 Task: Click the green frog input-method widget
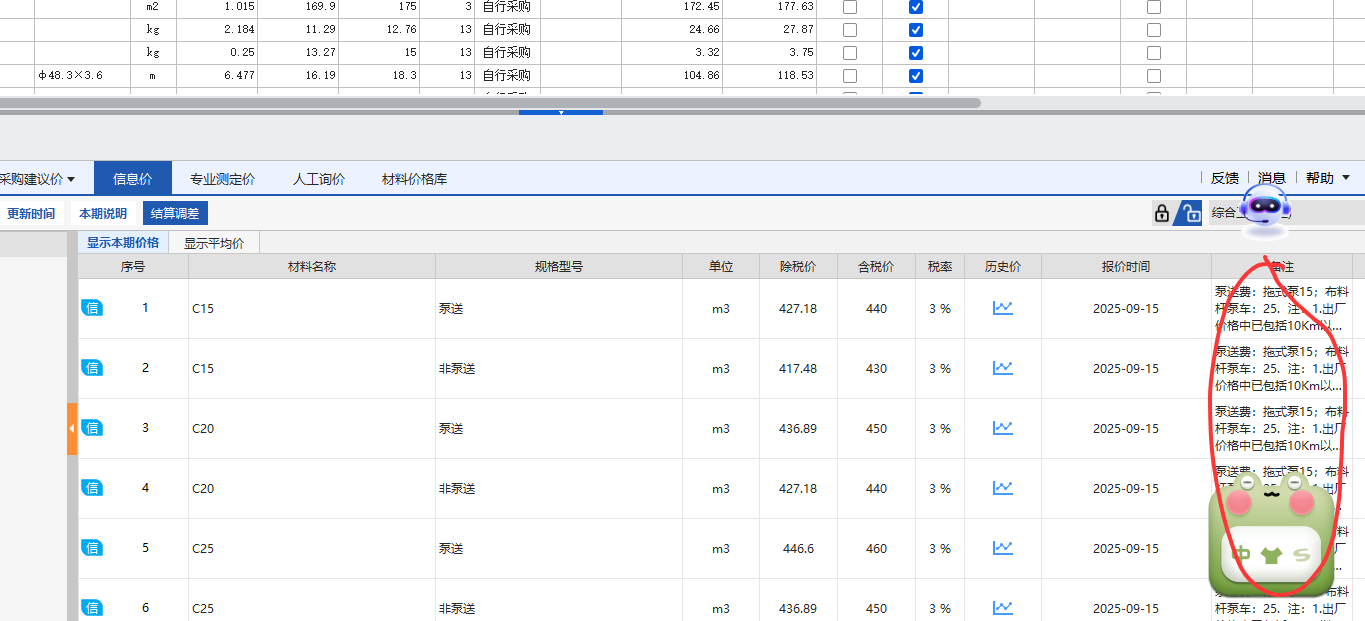tap(1271, 536)
